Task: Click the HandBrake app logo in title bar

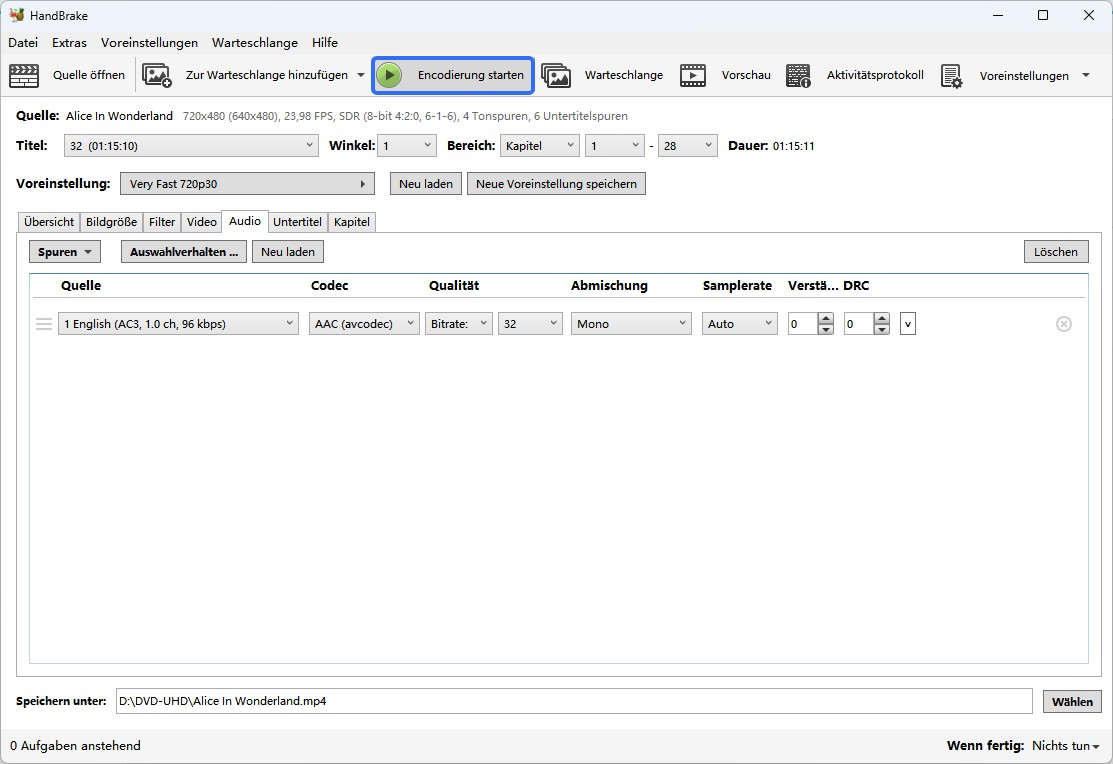Action: (16, 15)
